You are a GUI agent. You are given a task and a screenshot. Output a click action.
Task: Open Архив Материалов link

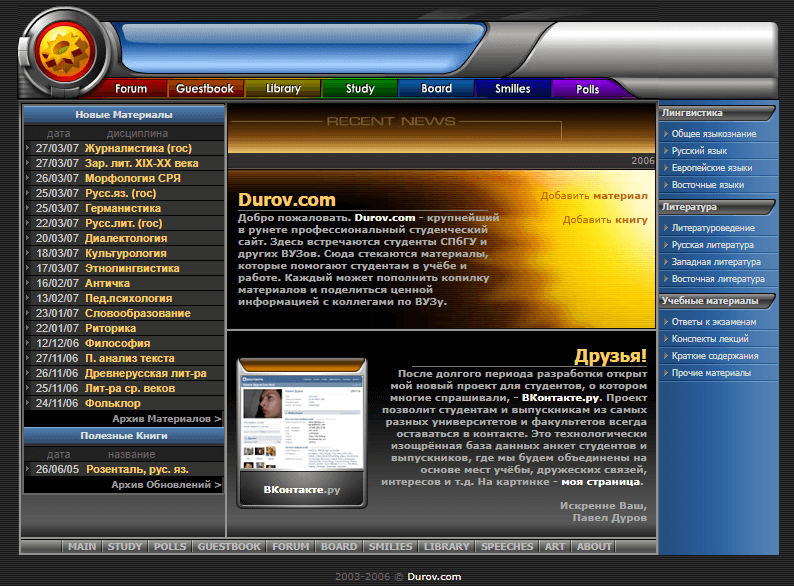(166, 419)
